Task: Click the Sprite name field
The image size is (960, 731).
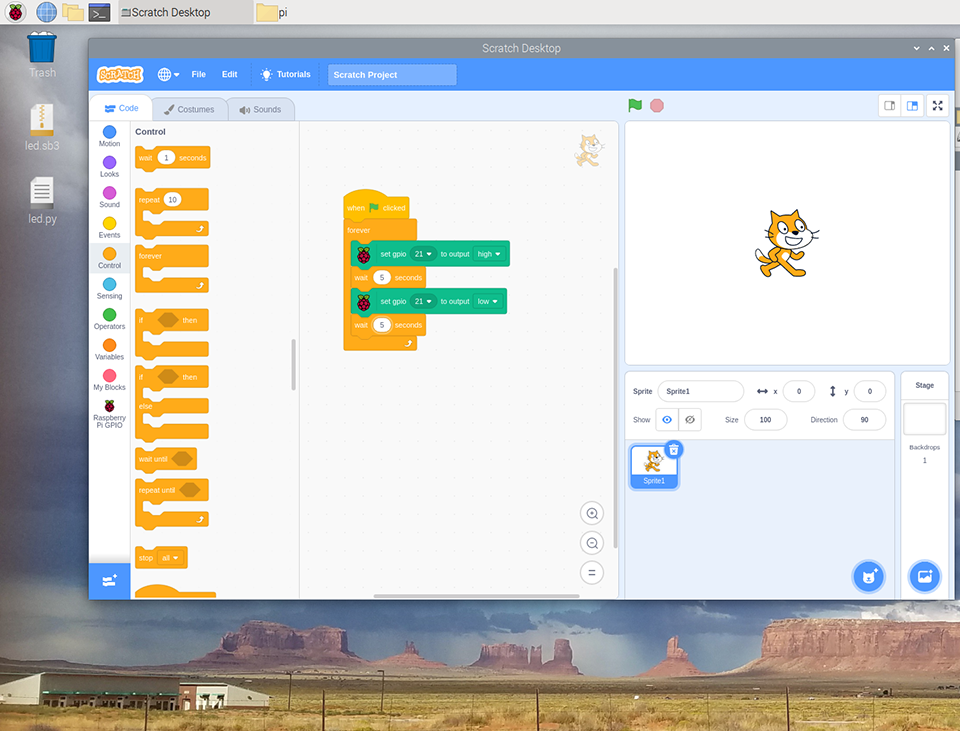Action: click(x=700, y=391)
